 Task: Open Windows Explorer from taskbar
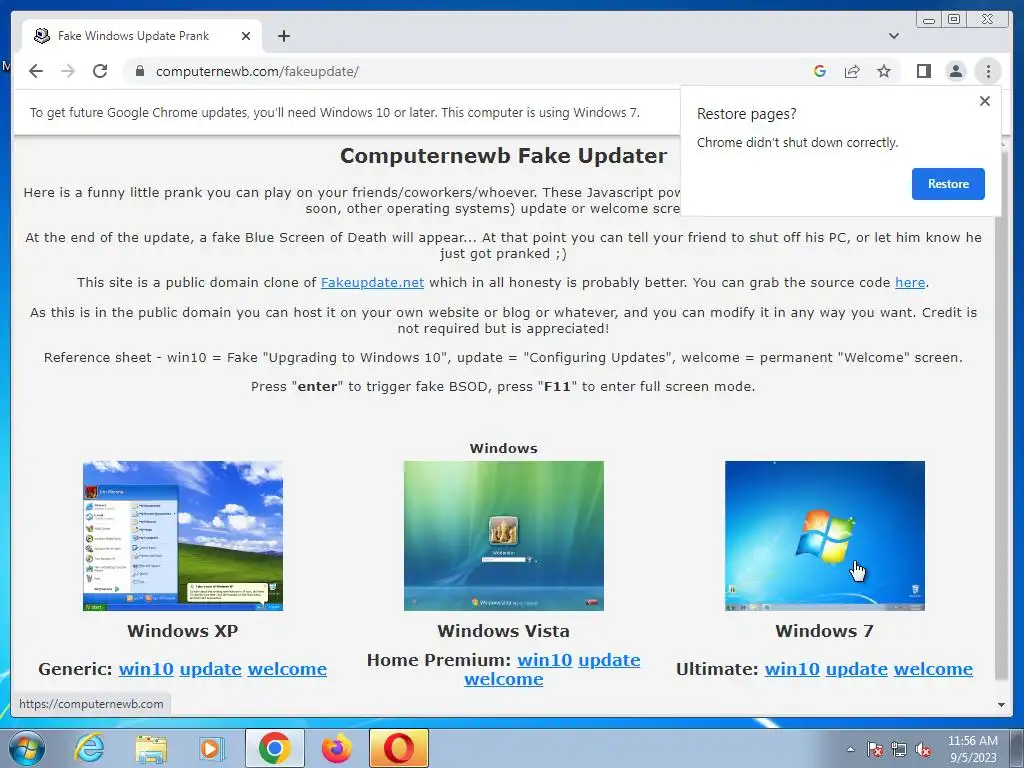(x=151, y=748)
